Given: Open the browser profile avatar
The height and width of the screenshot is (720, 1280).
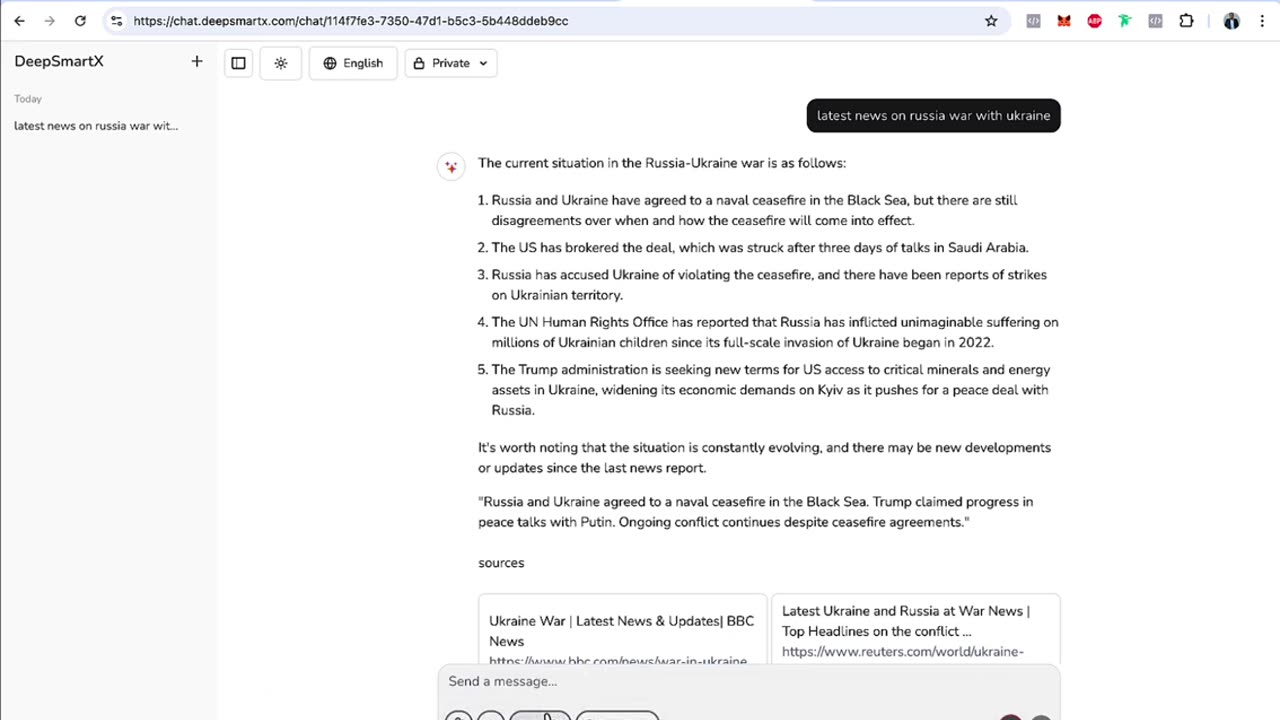Looking at the screenshot, I should (1231, 20).
